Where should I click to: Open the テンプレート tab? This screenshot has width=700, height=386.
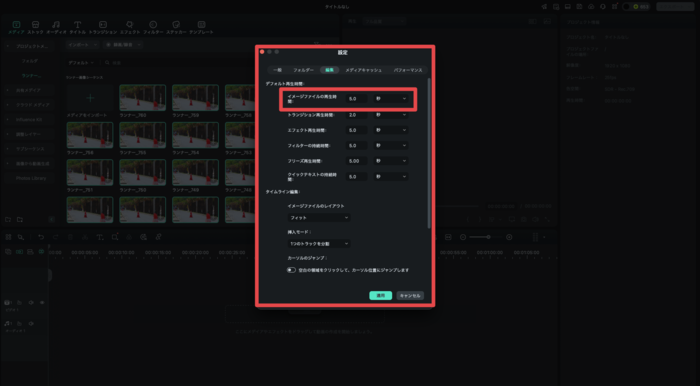[x=201, y=28]
